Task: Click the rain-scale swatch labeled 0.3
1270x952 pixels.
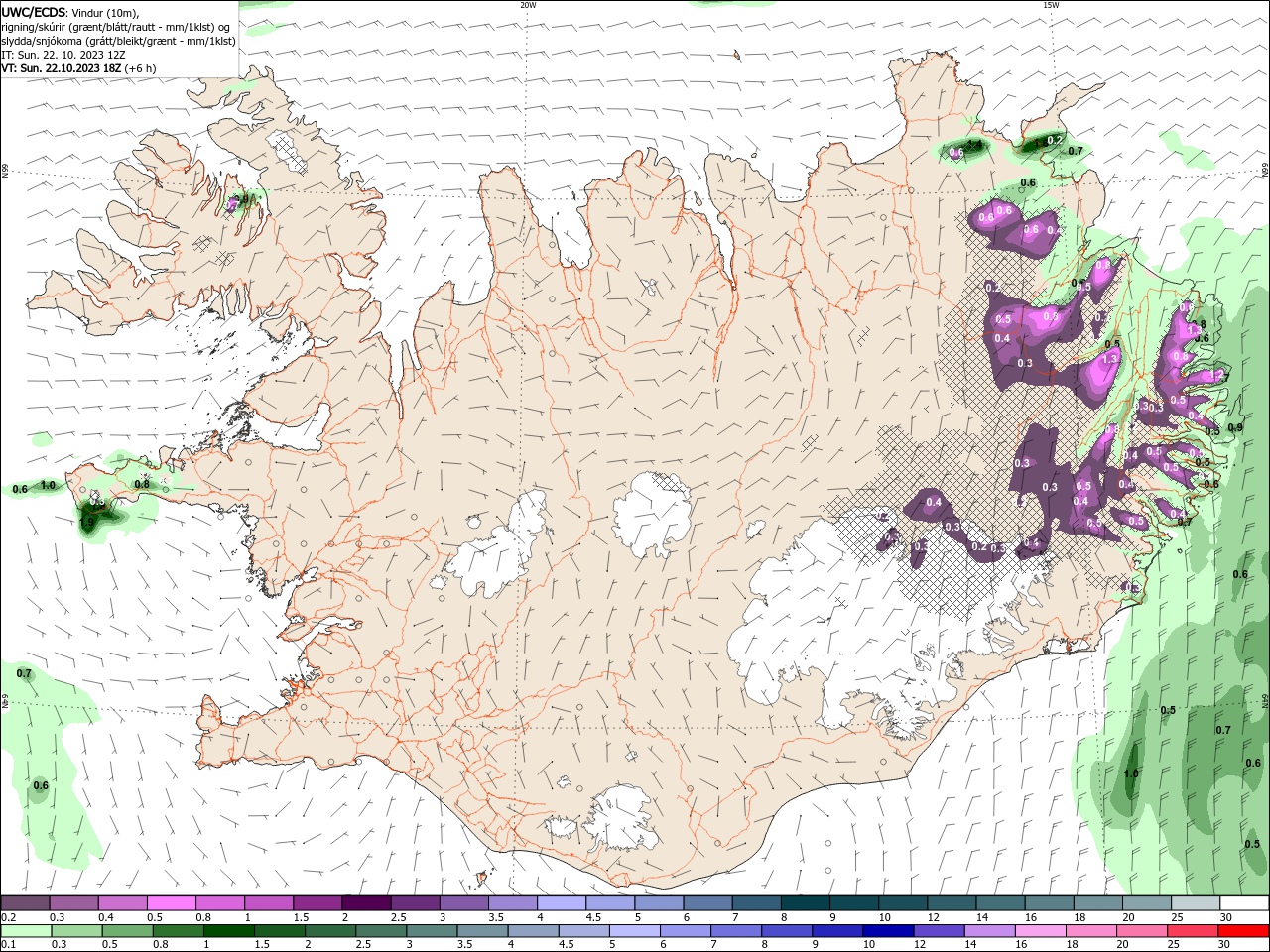Action: [77, 931]
